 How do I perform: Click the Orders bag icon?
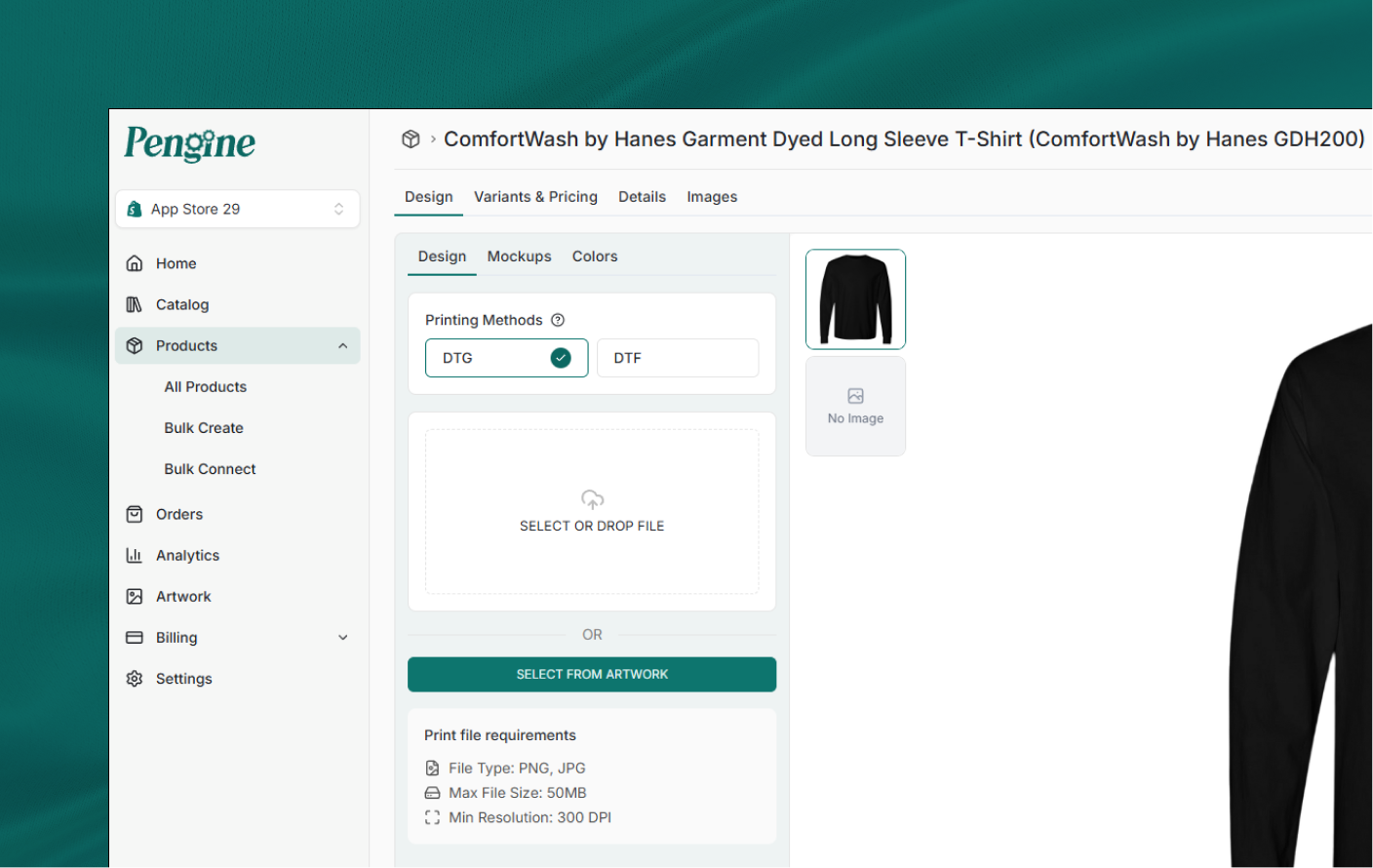coord(135,514)
